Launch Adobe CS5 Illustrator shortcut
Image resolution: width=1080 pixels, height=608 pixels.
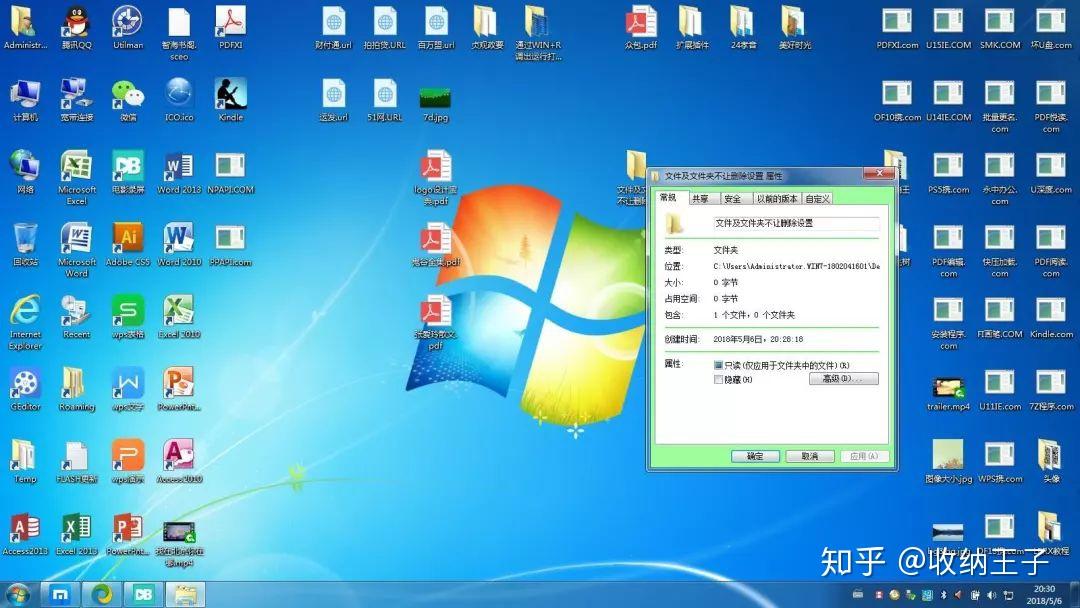[128, 239]
